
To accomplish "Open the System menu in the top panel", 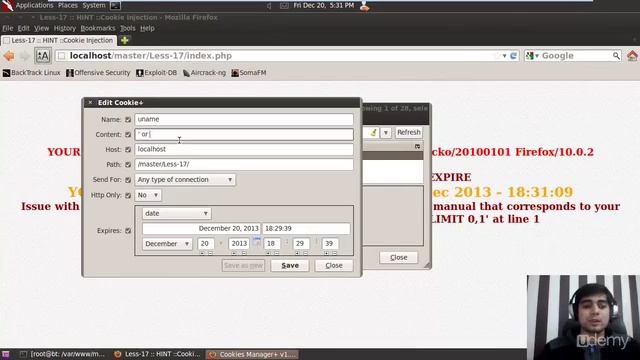I will (x=94, y=6).
